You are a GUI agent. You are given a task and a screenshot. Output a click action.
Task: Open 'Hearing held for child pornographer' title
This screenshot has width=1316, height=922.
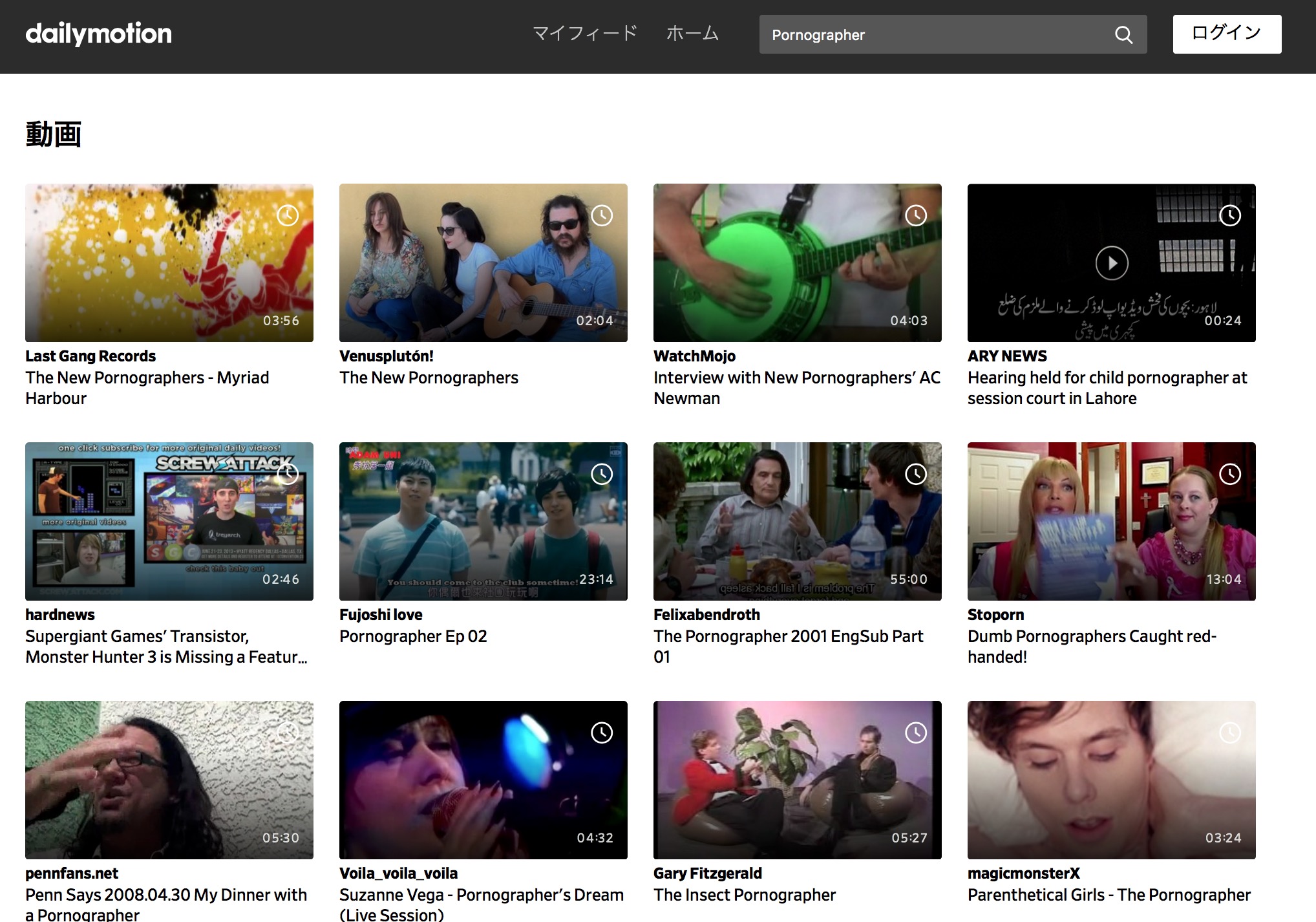(x=1107, y=388)
